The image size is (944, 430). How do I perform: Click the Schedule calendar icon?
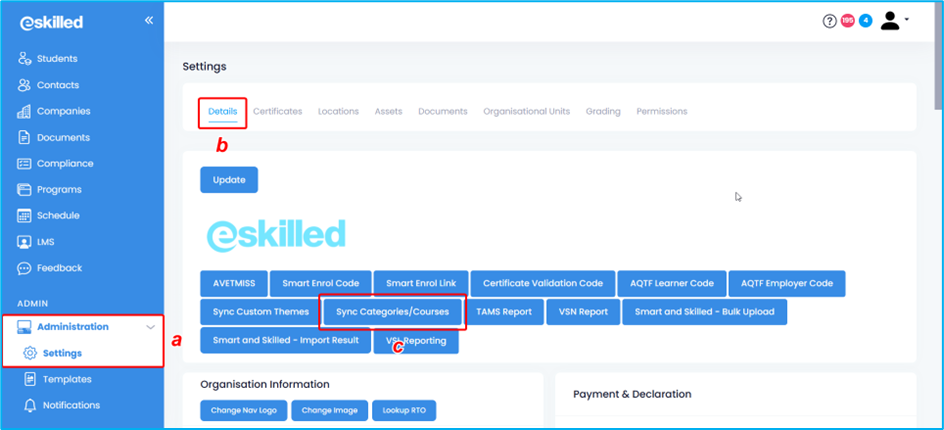24,215
